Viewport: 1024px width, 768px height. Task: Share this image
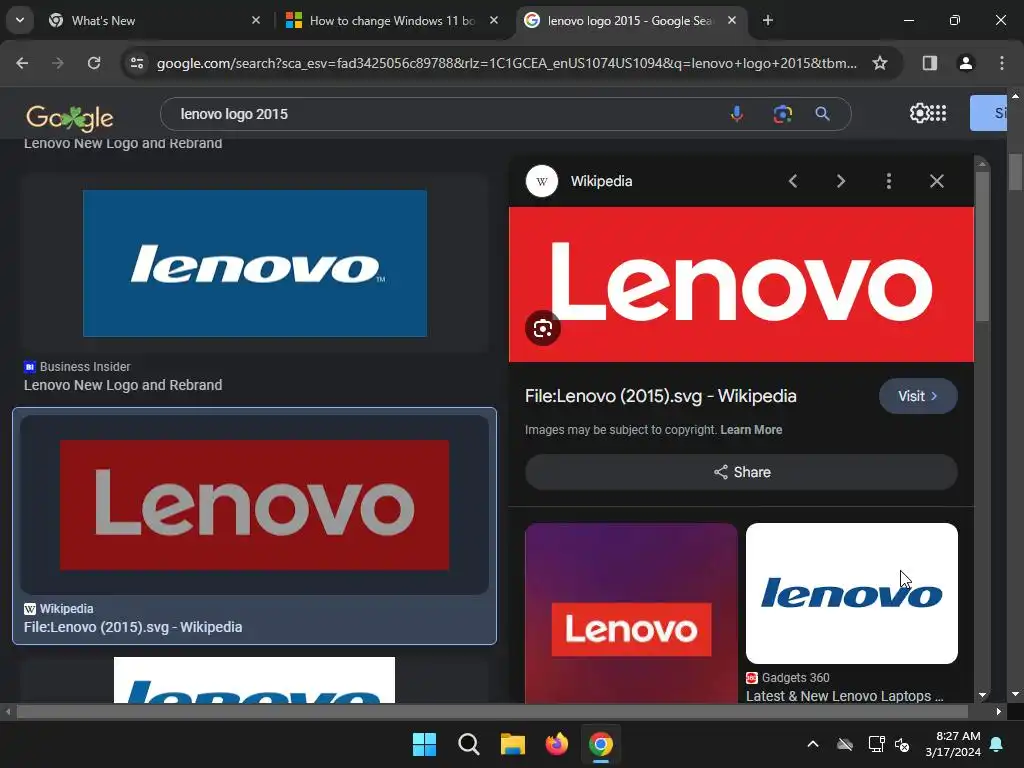[741, 472]
